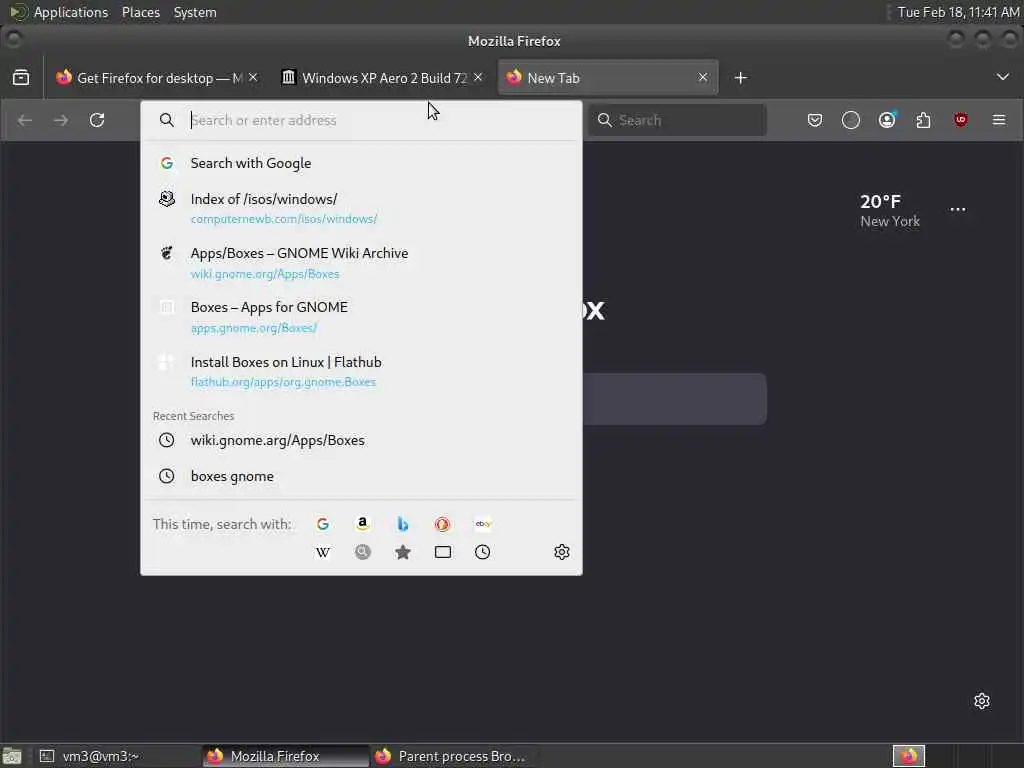Search history with the clock icon
Screen dimensions: 1024x768
pyautogui.click(x=483, y=552)
